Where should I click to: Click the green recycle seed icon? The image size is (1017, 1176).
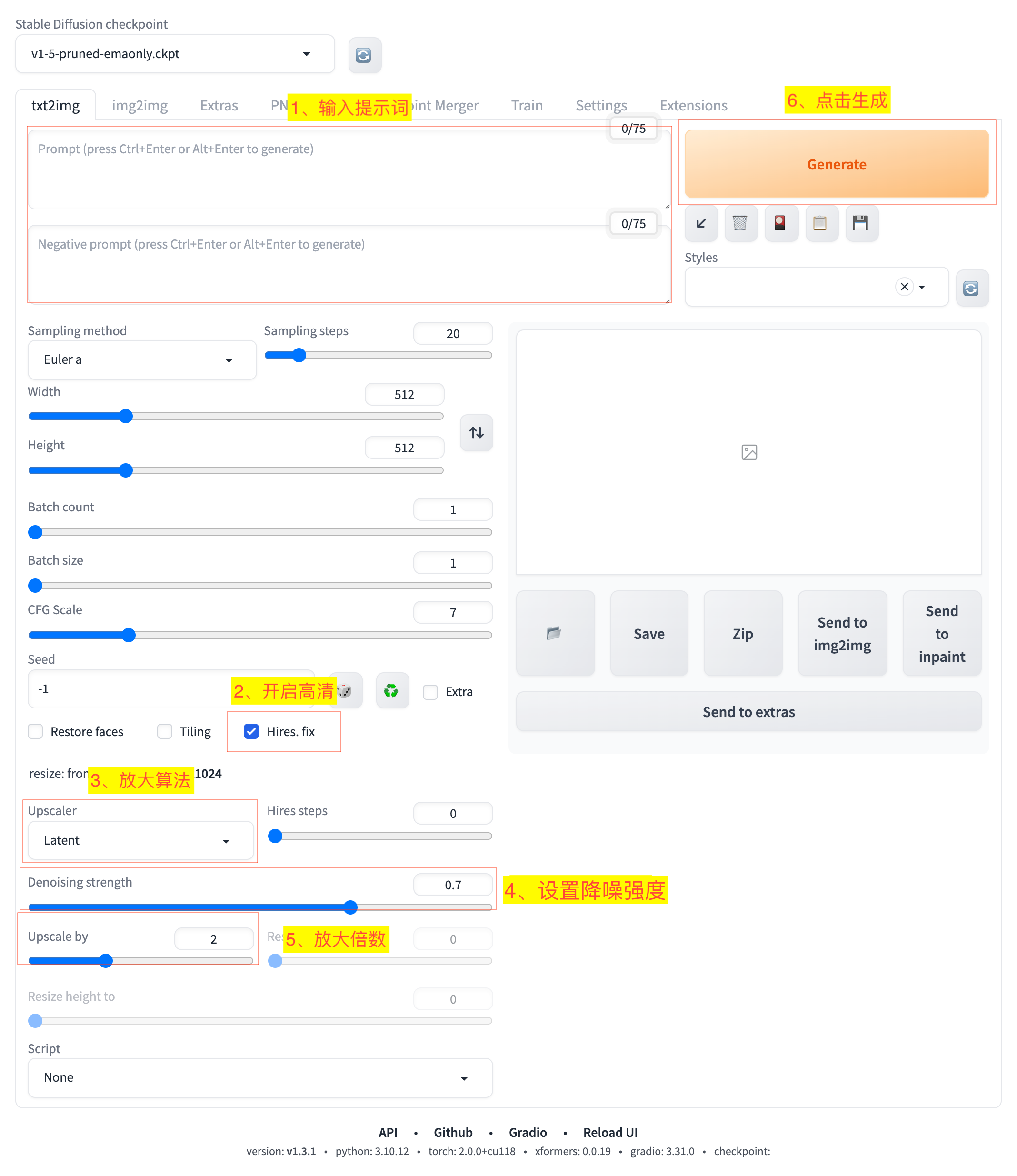391,691
